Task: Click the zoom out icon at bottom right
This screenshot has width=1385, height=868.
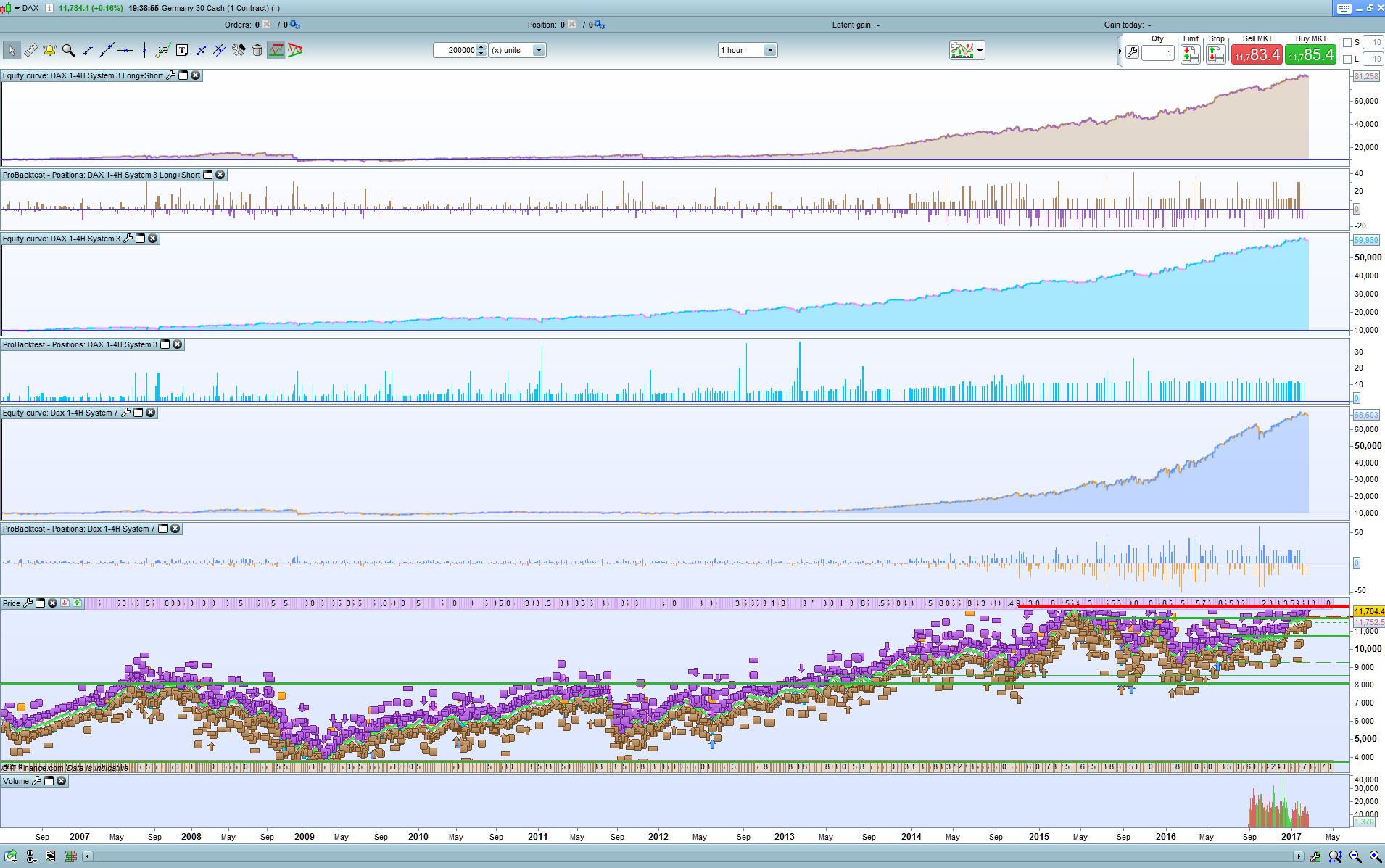Action: tap(1355, 856)
